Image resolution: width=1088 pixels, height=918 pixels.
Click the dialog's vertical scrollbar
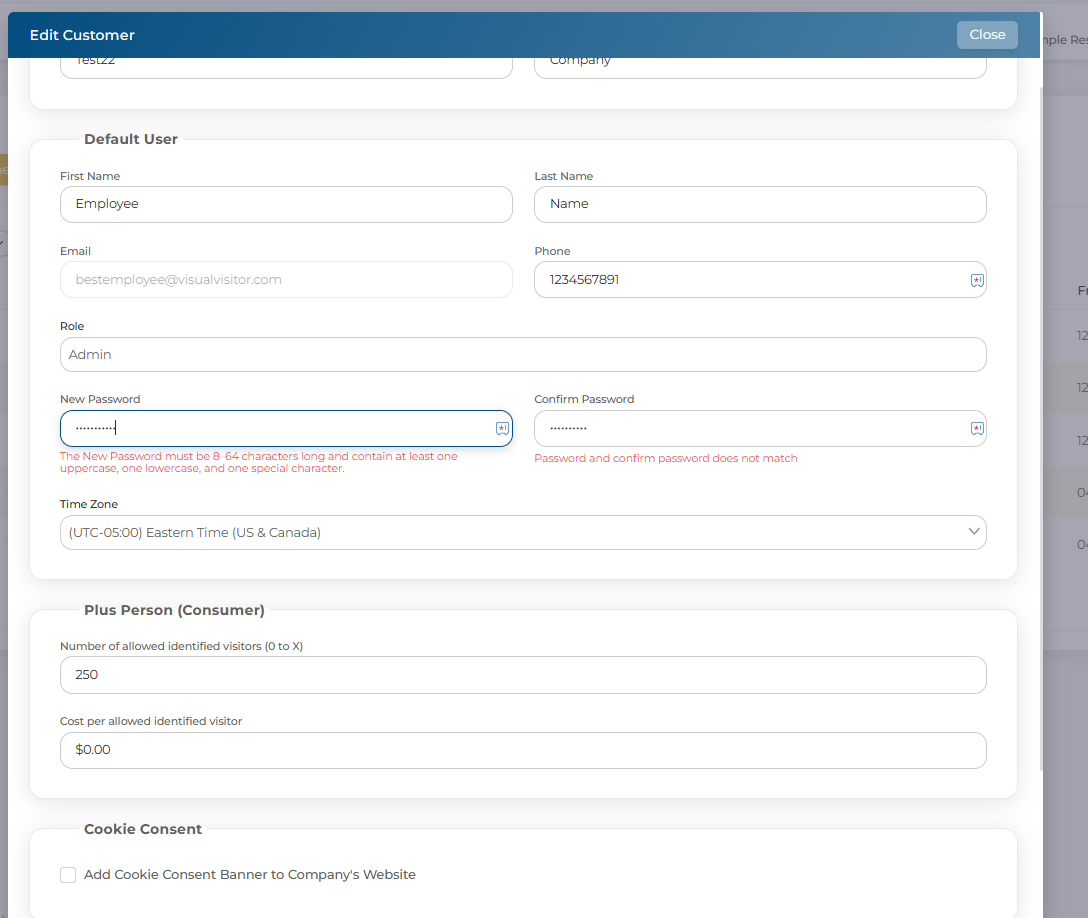pyautogui.click(x=1040, y=400)
